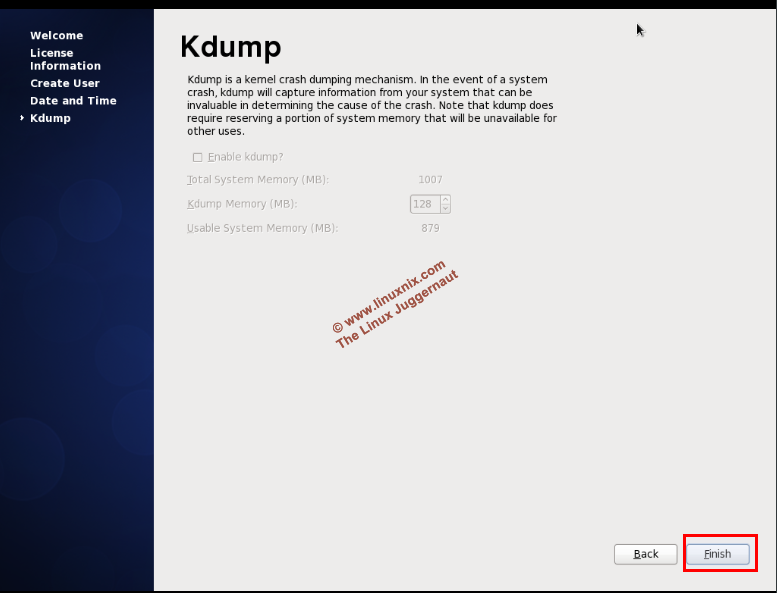Click the Usable System Memory value 879
This screenshot has width=777, height=593.
point(430,228)
